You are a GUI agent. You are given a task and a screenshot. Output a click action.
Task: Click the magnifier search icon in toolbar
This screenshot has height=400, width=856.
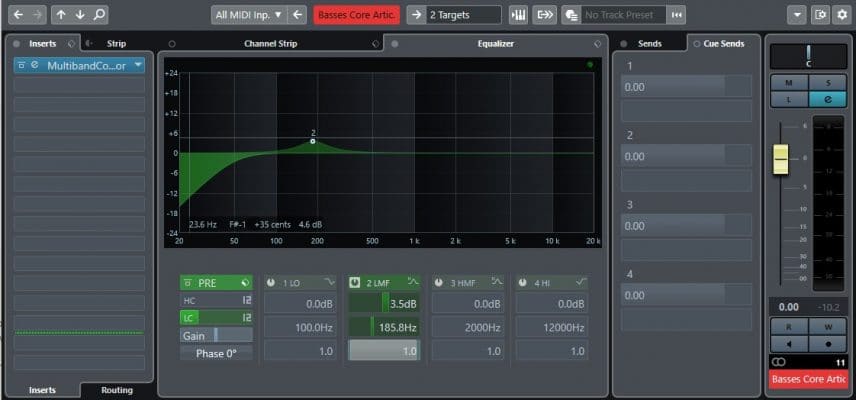click(x=99, y=15)
